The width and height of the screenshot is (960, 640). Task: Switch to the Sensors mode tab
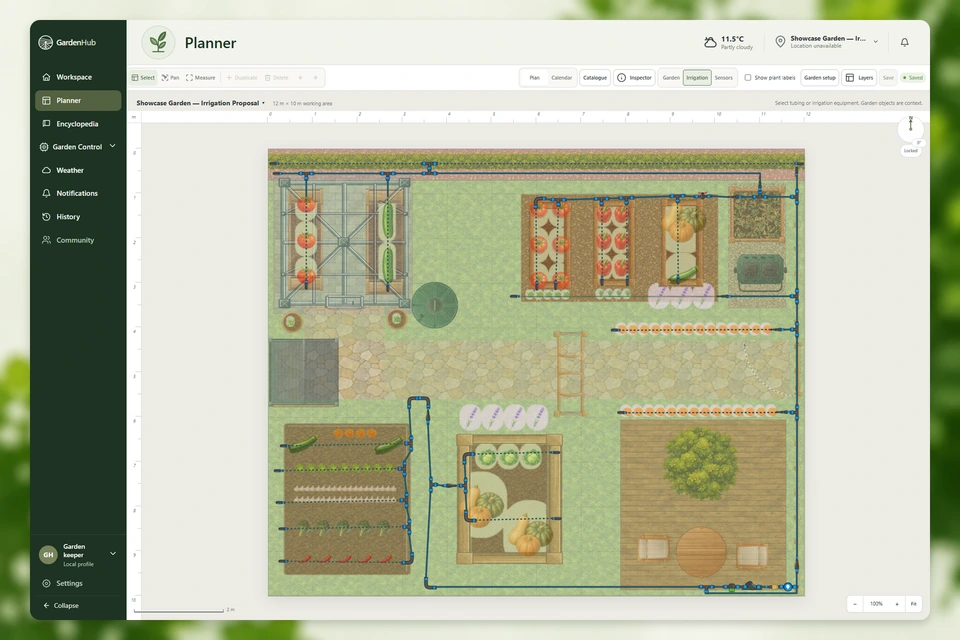pos(724,78)
